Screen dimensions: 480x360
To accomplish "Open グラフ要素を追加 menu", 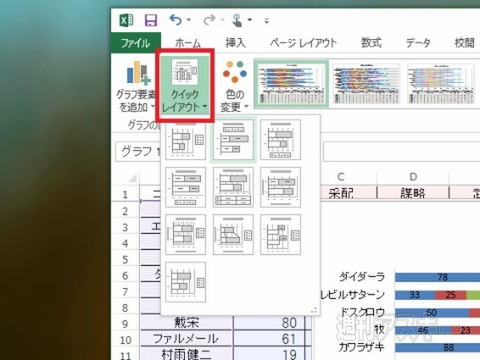I will point(136,87).
